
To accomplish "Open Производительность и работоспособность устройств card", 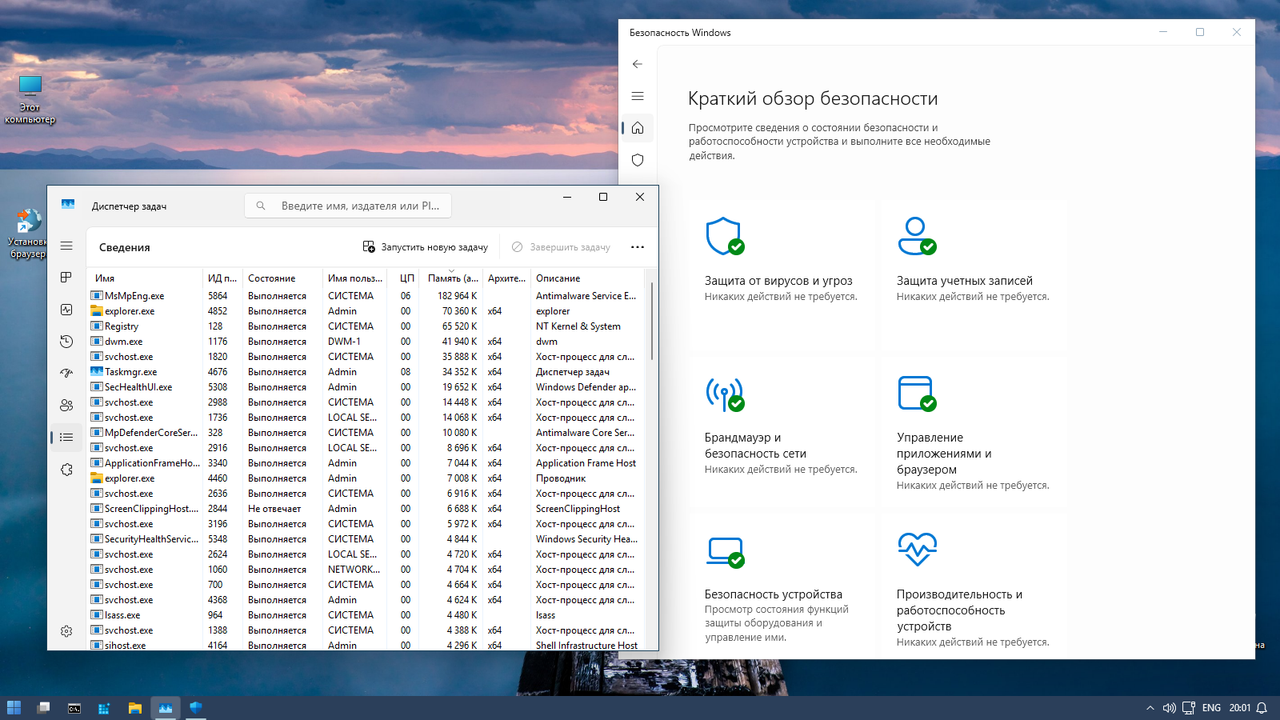I will [972, 588].
